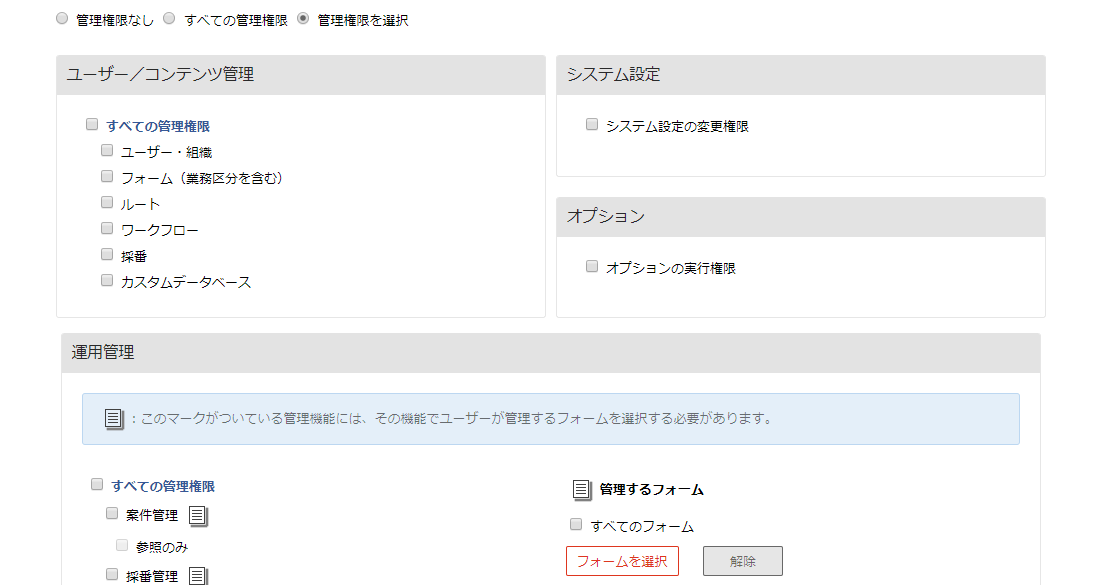
Task: Click the フォームを選択 button
Action: click(623, 561)
